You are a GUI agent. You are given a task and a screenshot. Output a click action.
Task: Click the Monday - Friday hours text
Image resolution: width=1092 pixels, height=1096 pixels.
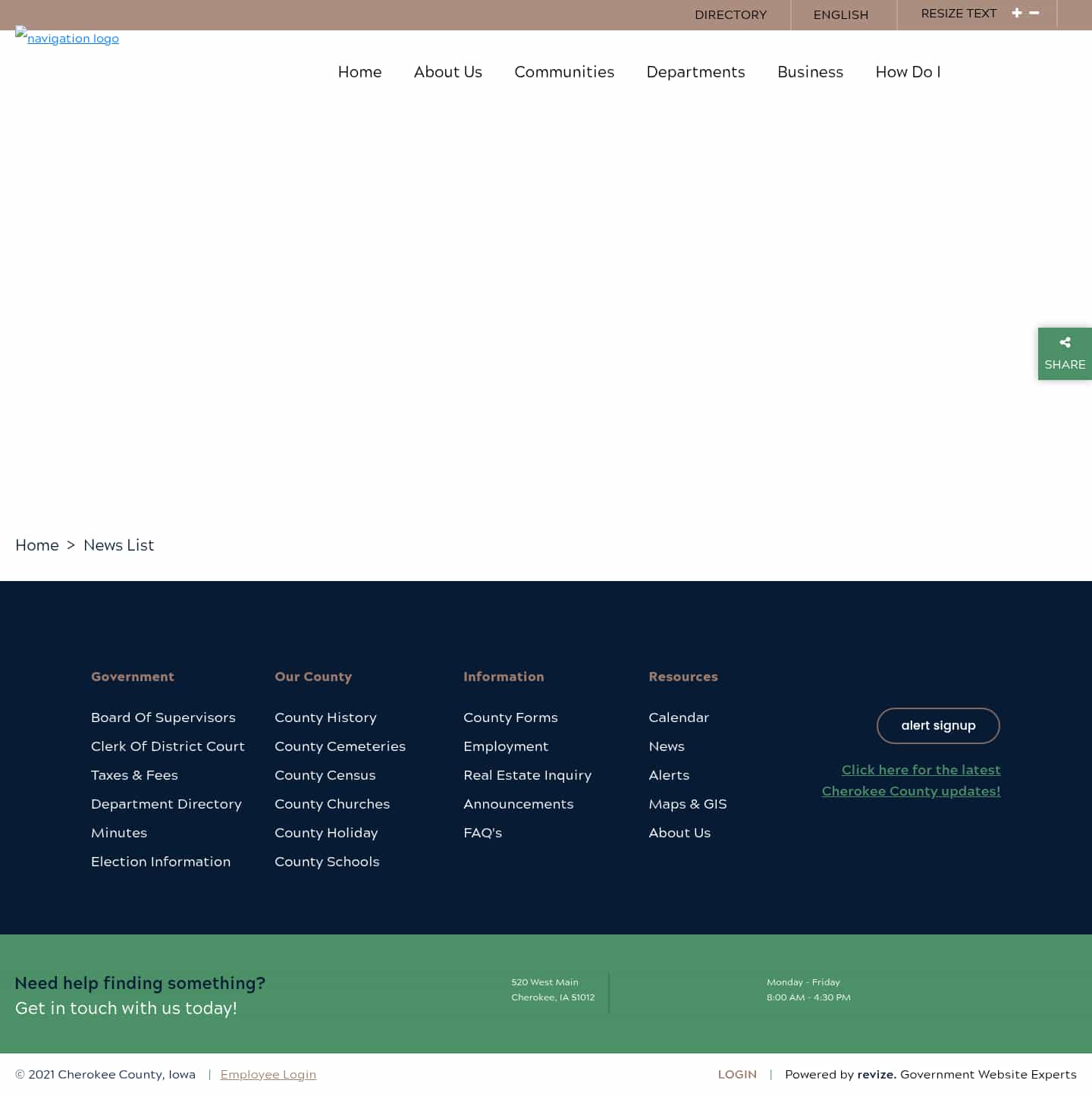808,990
